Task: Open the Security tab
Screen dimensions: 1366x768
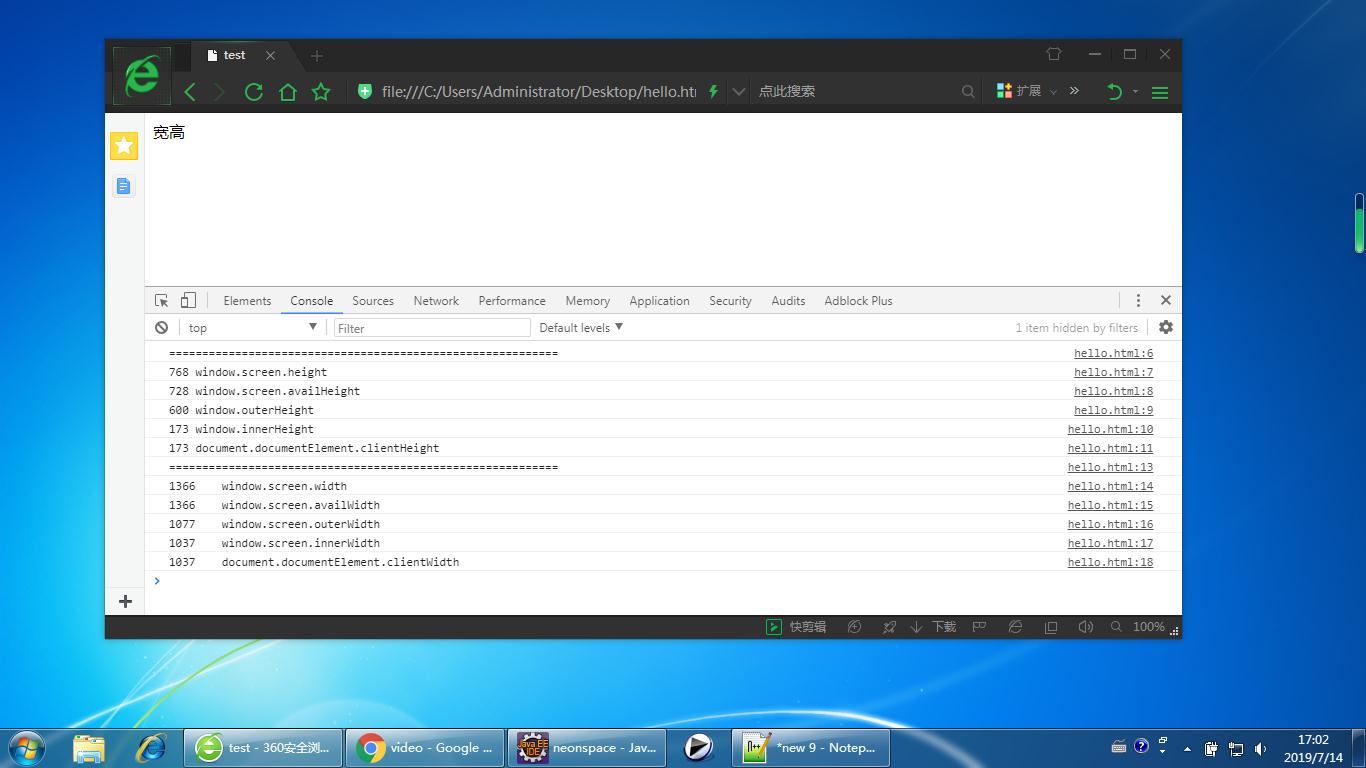Action: click(x=730, y=301)
